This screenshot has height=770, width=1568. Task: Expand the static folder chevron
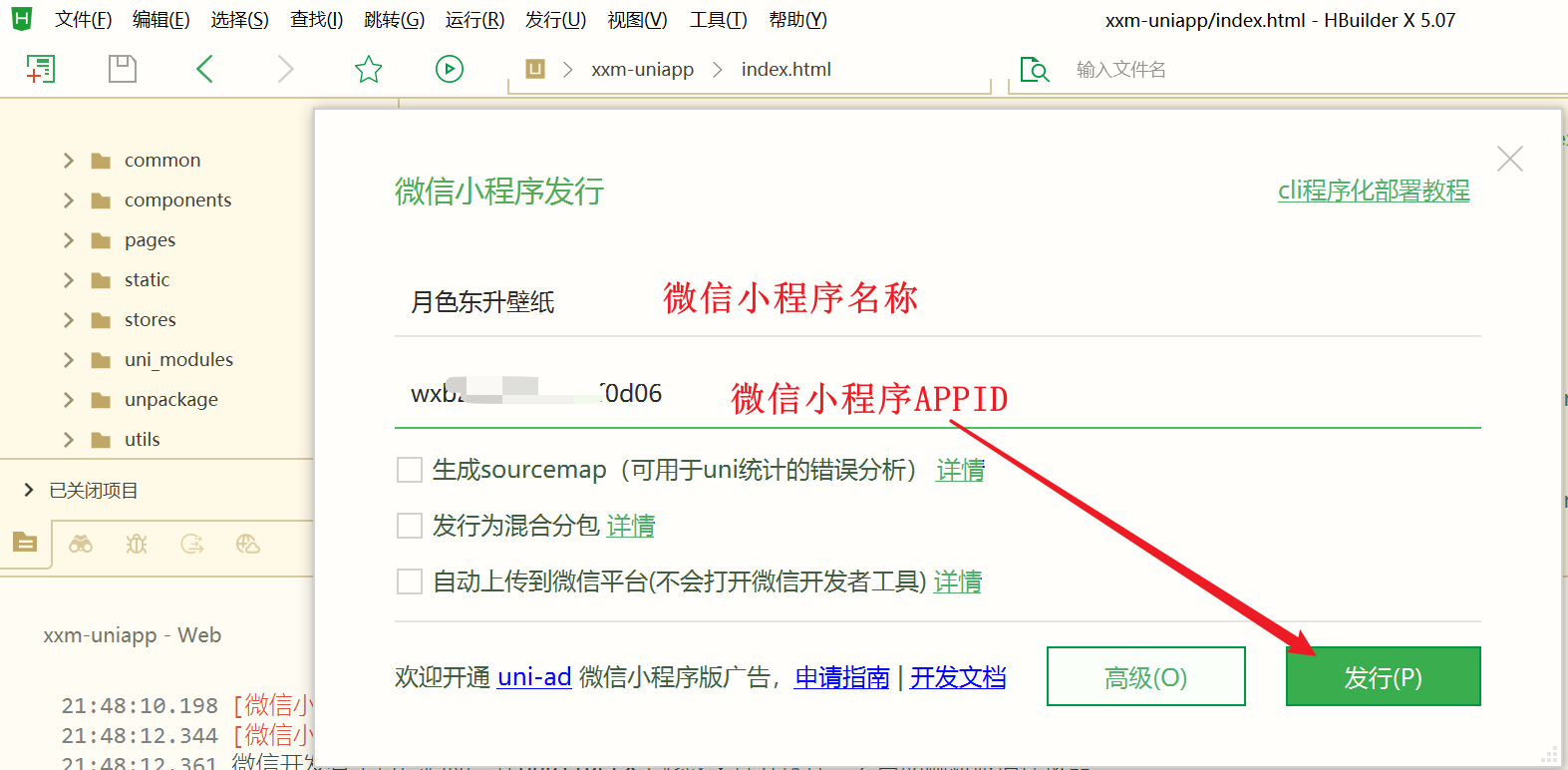coord(69,280)
